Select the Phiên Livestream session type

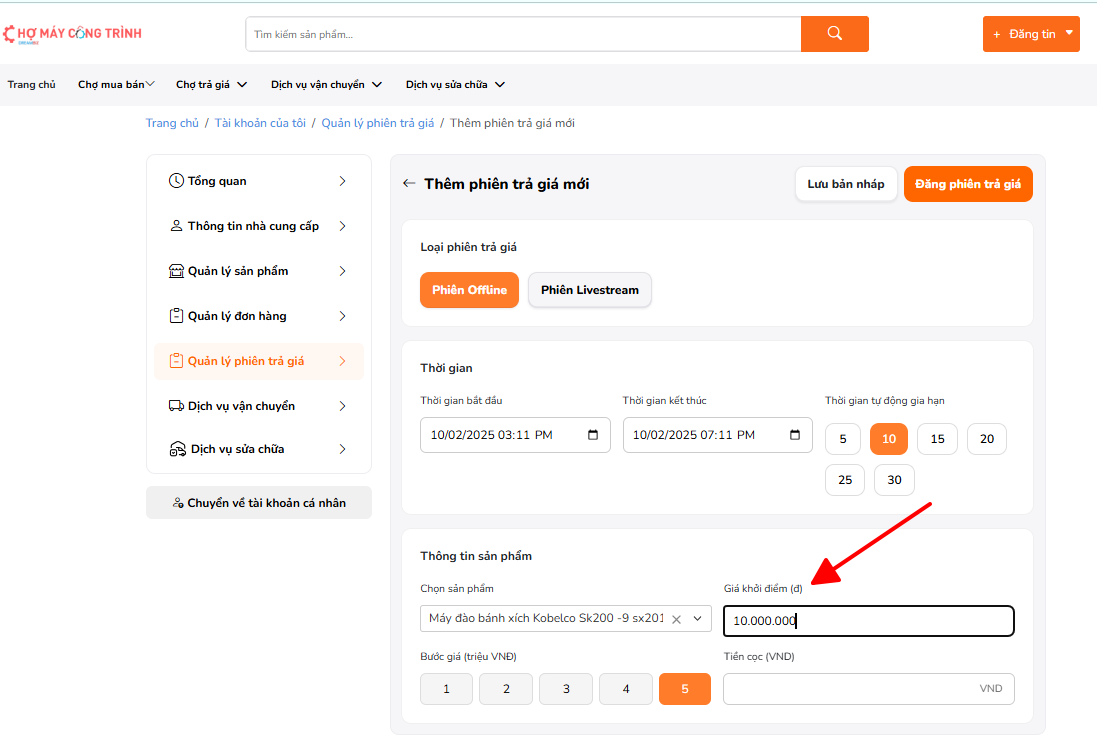point(589,290)
